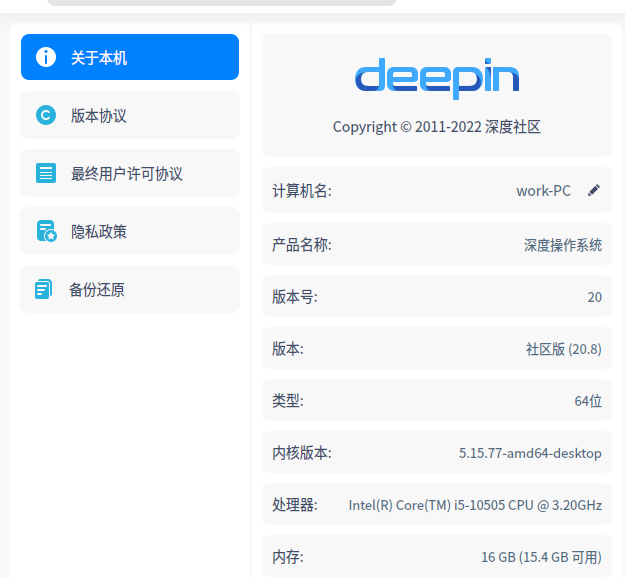625x577 pixels.
Task: Click the 类型 label
Action: 288,401
